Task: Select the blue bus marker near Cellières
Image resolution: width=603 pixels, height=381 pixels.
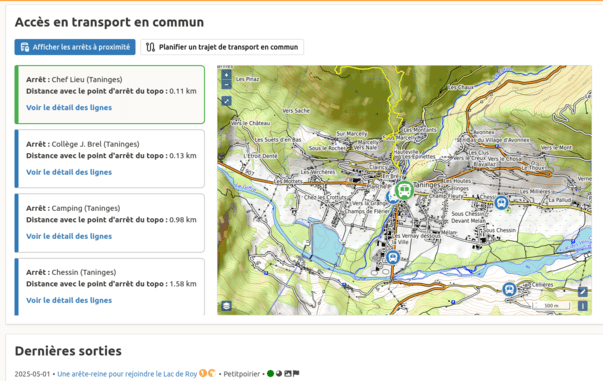Action: tap(510, 289)
